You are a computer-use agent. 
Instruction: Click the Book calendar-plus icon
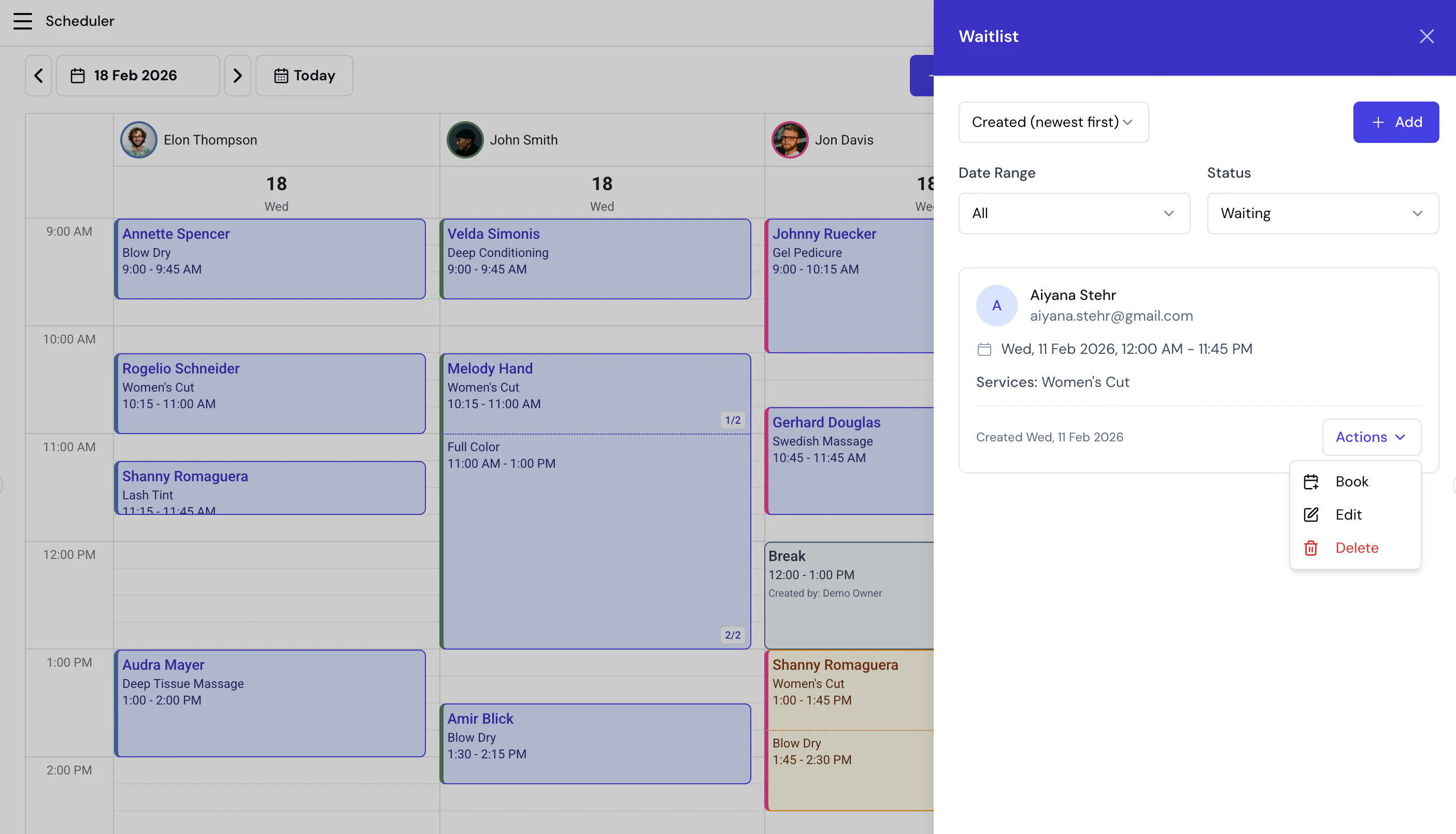[x=1311, y=481]
